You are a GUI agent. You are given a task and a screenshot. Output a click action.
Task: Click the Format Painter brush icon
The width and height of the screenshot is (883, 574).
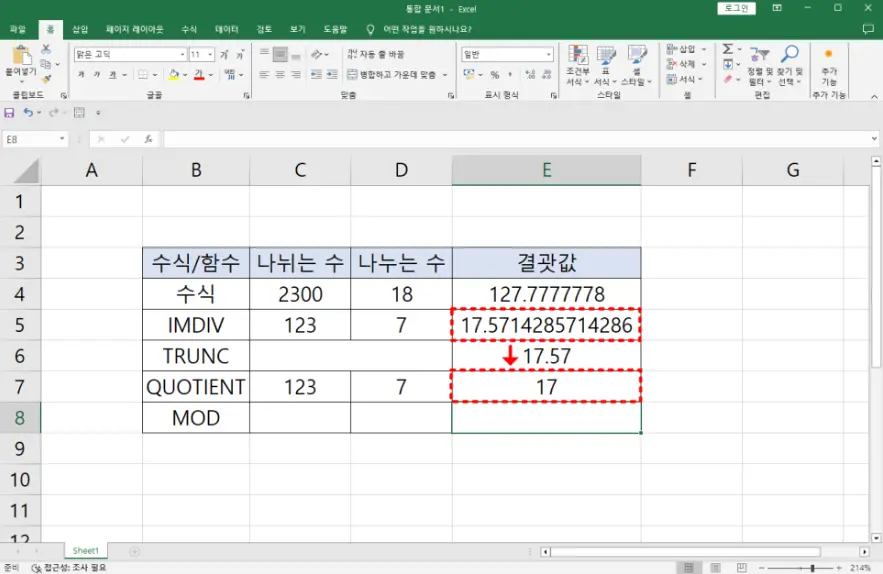[46, 79]
